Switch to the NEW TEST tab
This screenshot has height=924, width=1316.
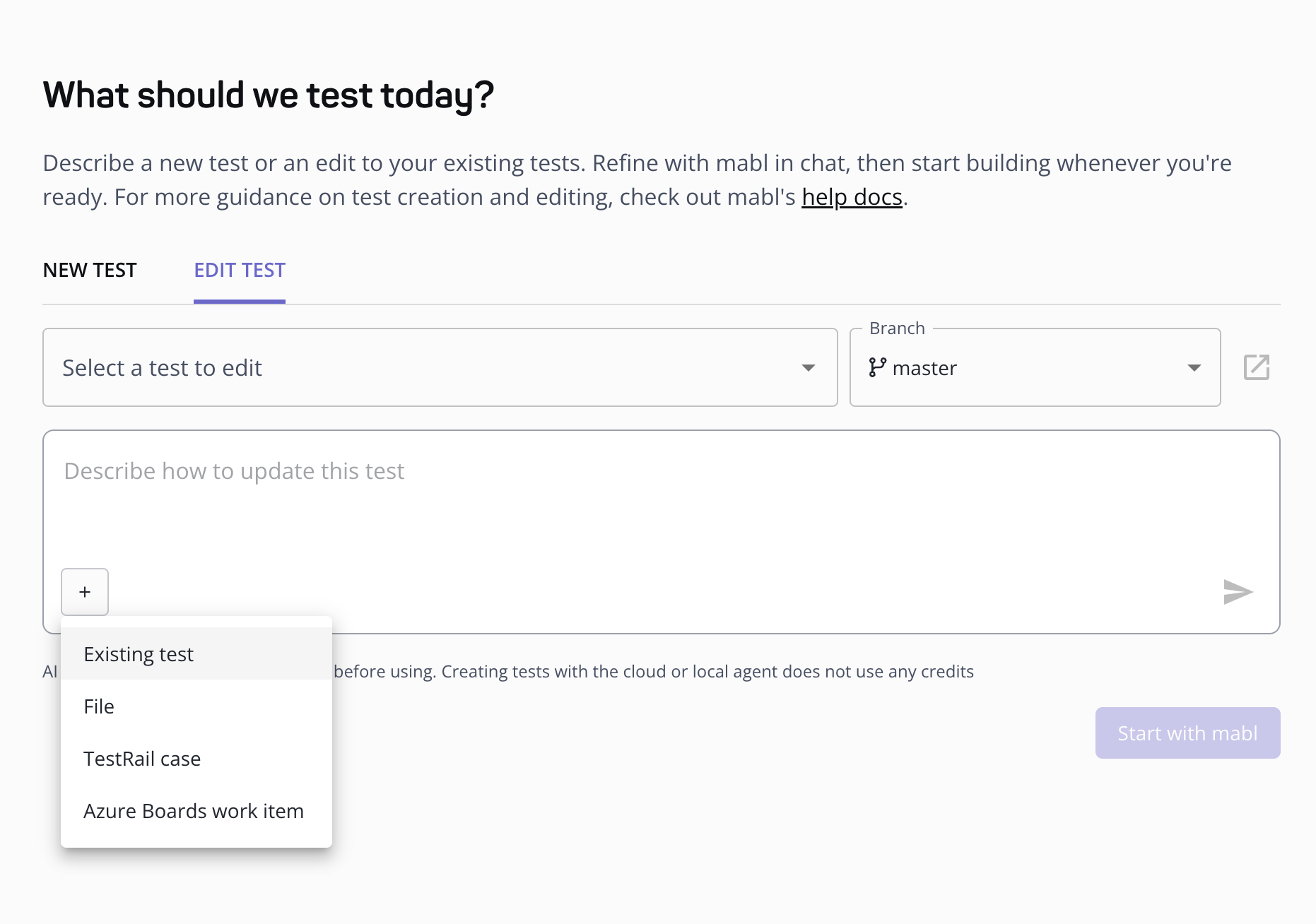point(90,271)
